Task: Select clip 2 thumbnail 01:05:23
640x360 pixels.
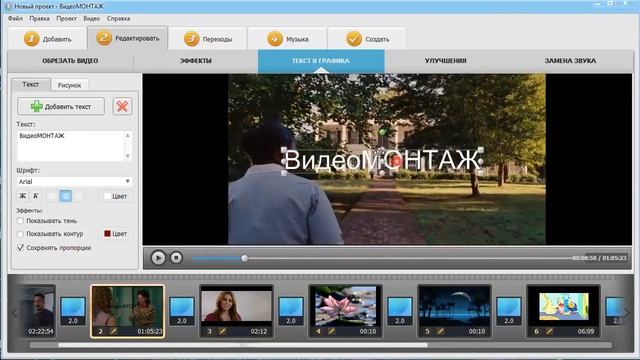Action: click(x=127, y=311)
